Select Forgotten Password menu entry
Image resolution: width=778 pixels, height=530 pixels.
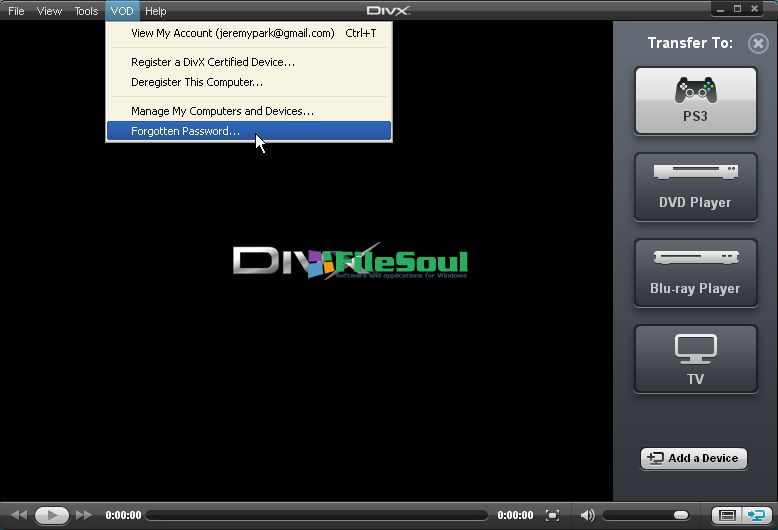(x=186, y=131)
